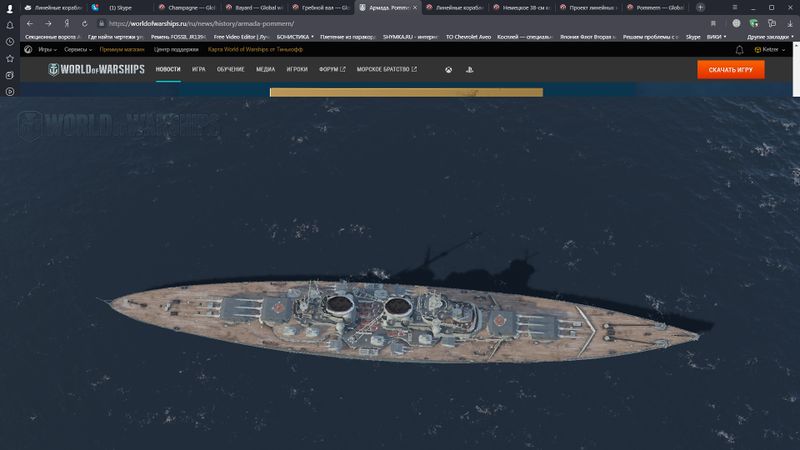Screen dimensions: 800x450
Task: Open favorites star icon in sidebar
Action: (10, 59)
